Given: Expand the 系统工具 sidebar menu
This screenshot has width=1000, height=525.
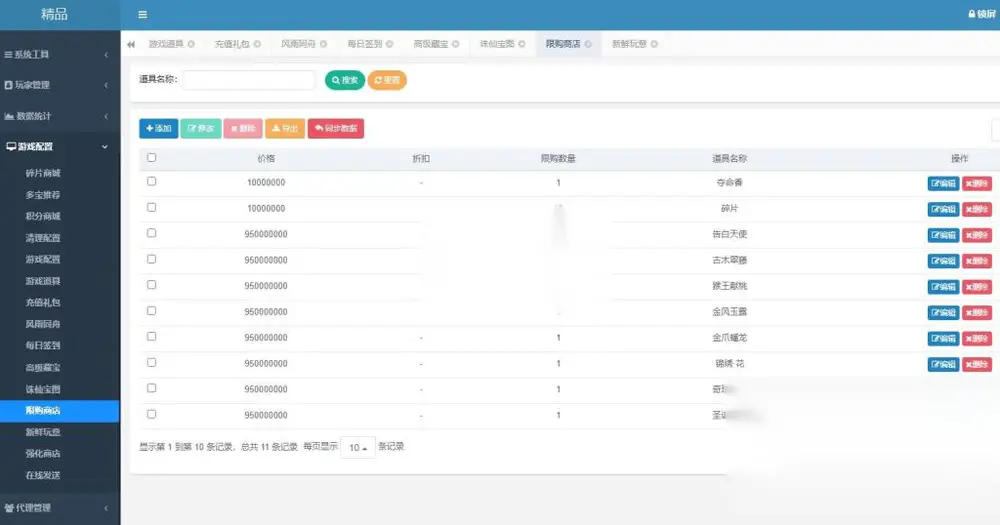Looking at the screenshot, I should pos(59,55).
